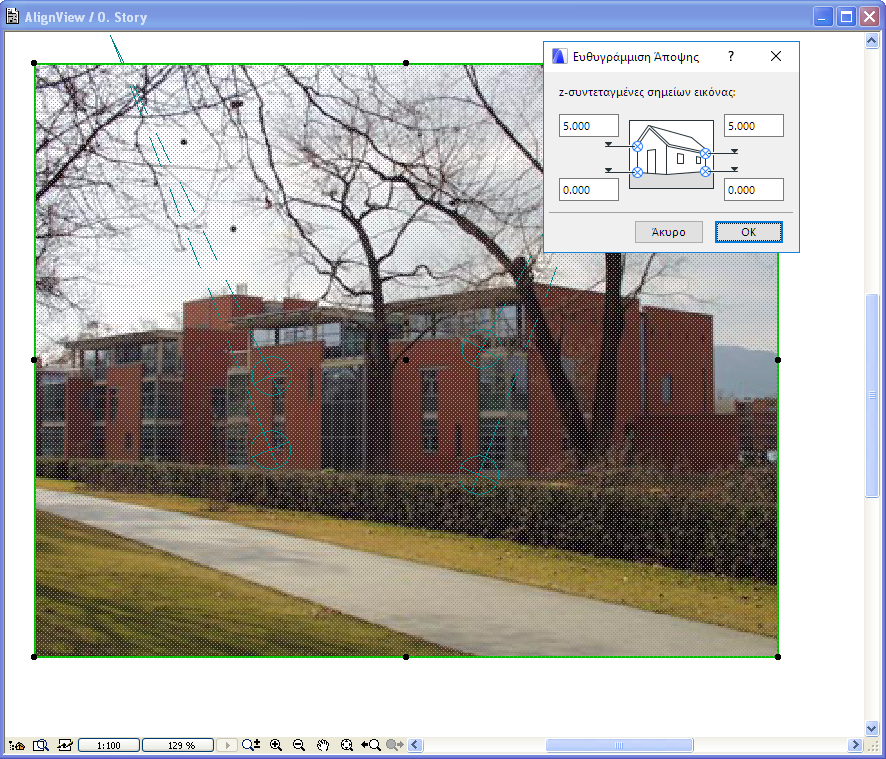The height and width of the screenshot is (759, 886).
Task: Click the bottom-right picture selection handle
Action: pos(778,657)
